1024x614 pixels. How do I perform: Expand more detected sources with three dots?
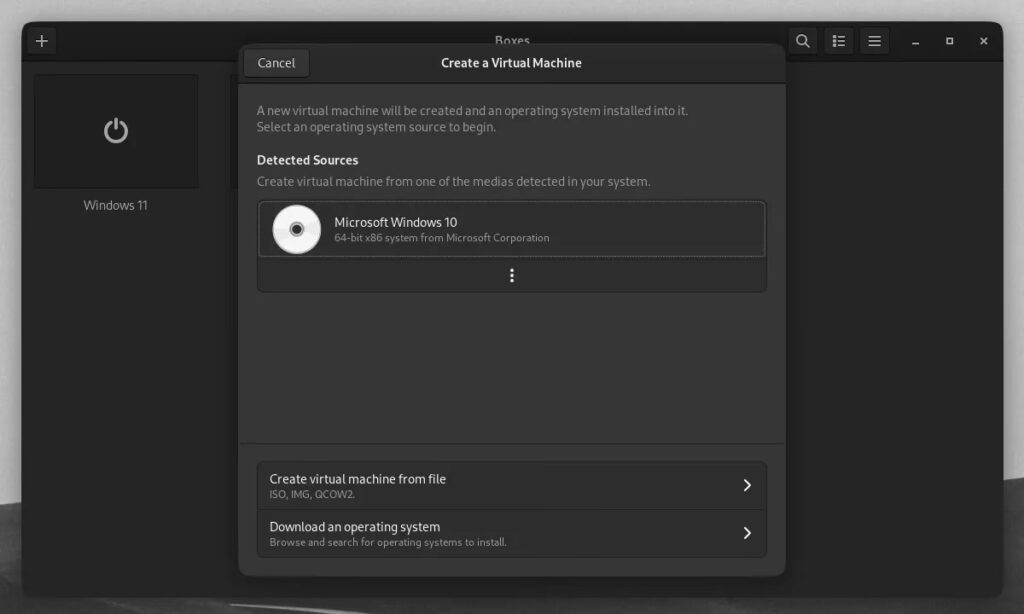[x=512, y=275]
